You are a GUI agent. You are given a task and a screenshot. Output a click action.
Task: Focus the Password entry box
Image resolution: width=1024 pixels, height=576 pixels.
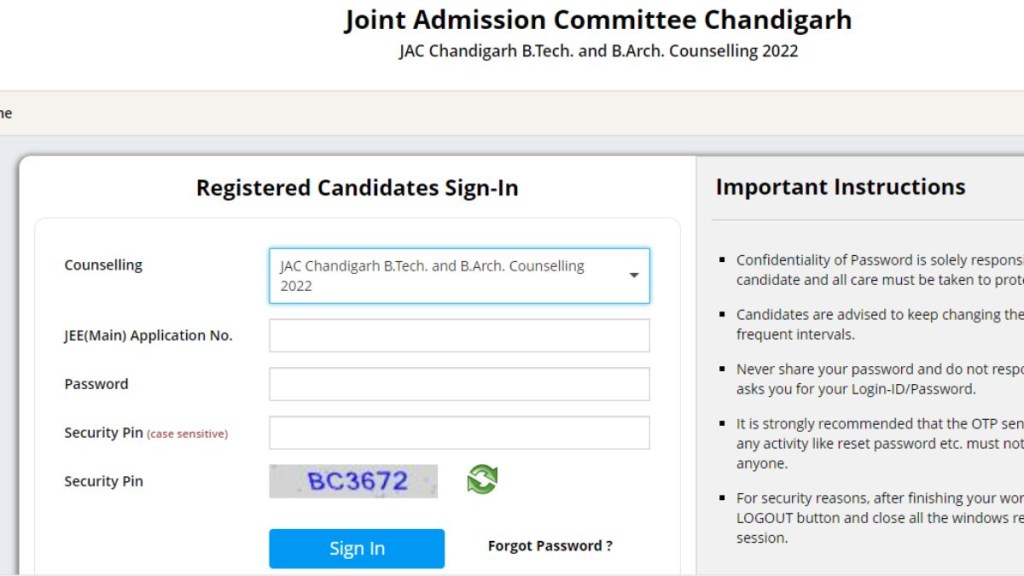(459, 383)
